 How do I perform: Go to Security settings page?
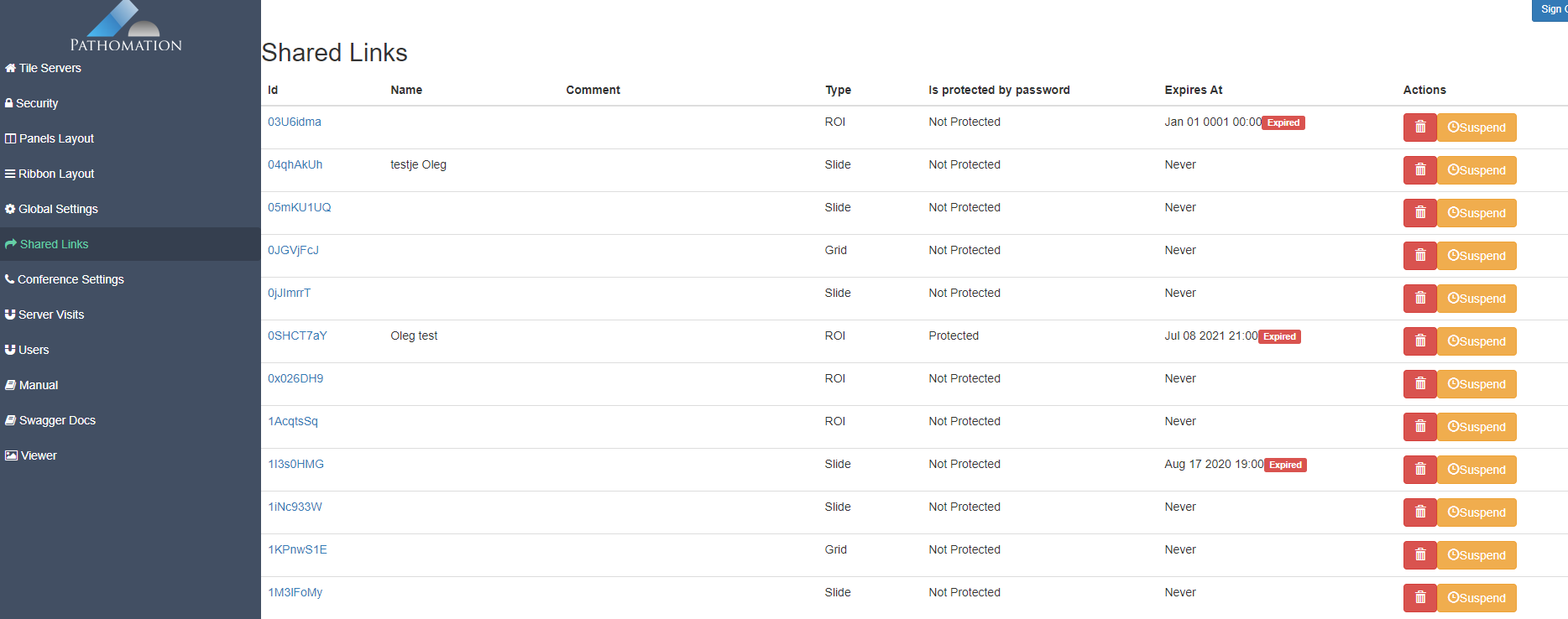pyautogui.click(x=37, y=103)
